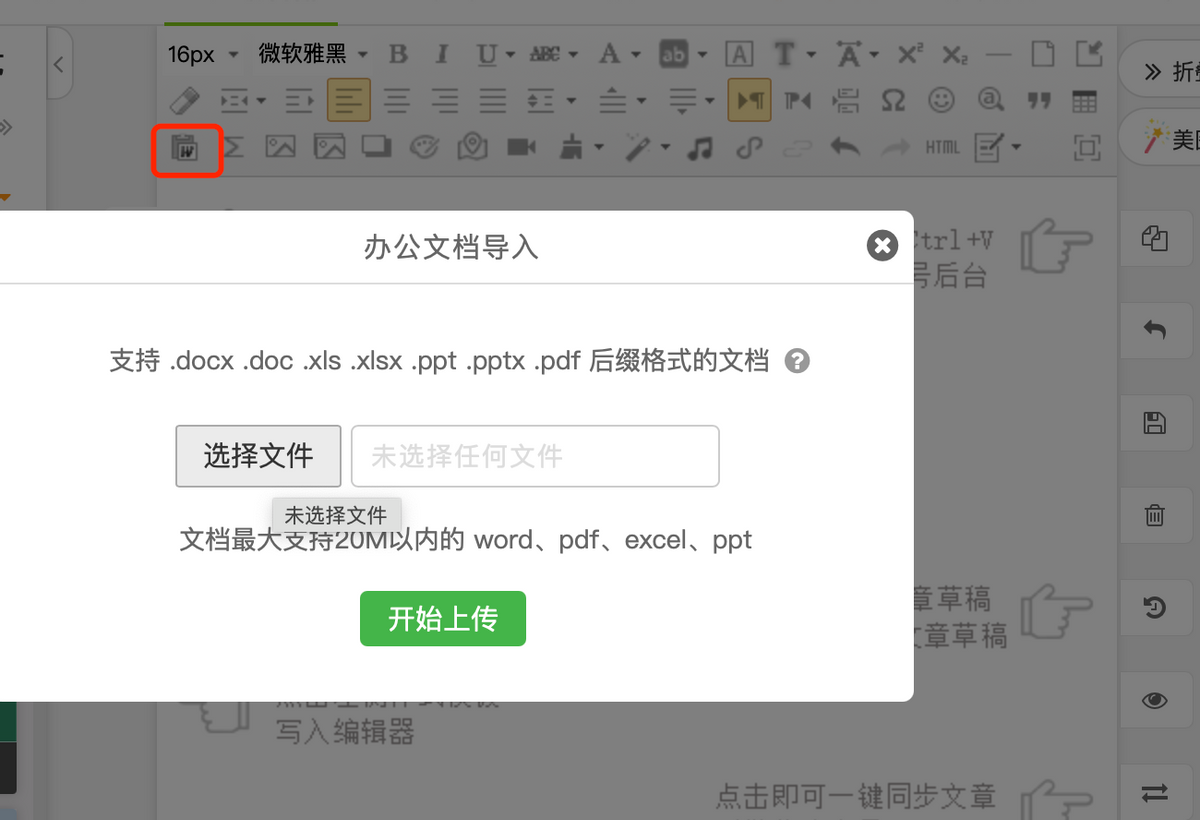Click the blank new document icon
The image size is (1200, 820).
click(1043, 54)
